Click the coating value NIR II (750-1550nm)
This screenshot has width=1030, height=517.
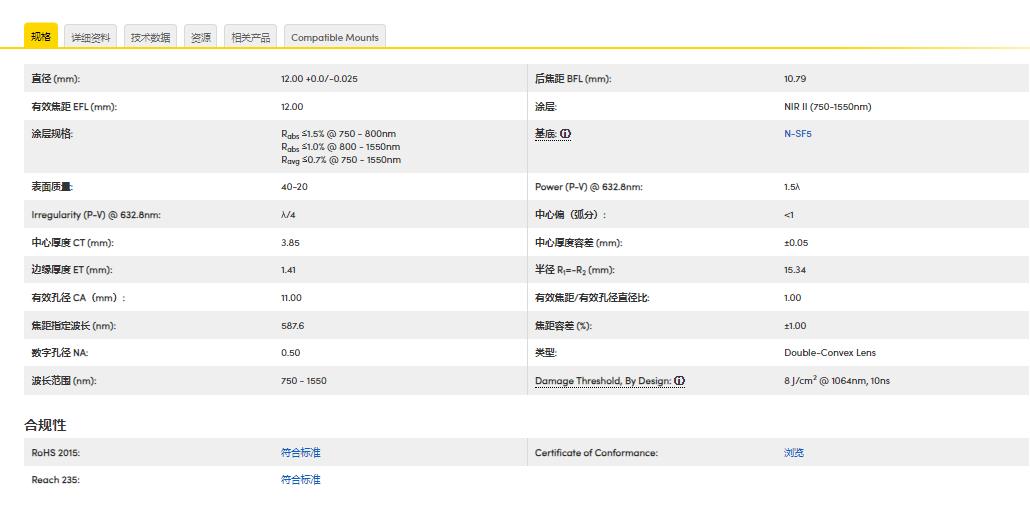[828, 106]
